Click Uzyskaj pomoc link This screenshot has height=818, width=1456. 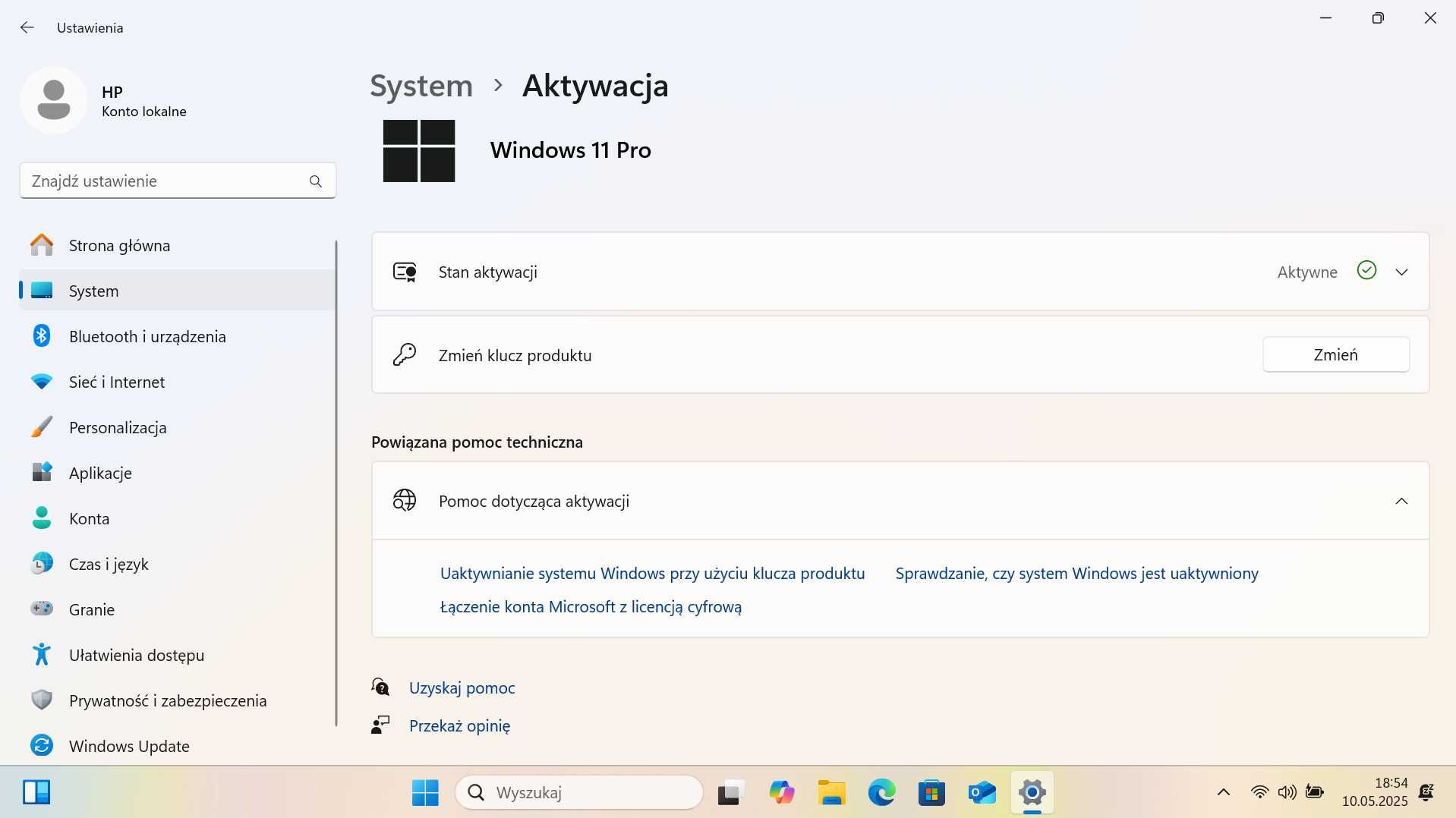462,688
